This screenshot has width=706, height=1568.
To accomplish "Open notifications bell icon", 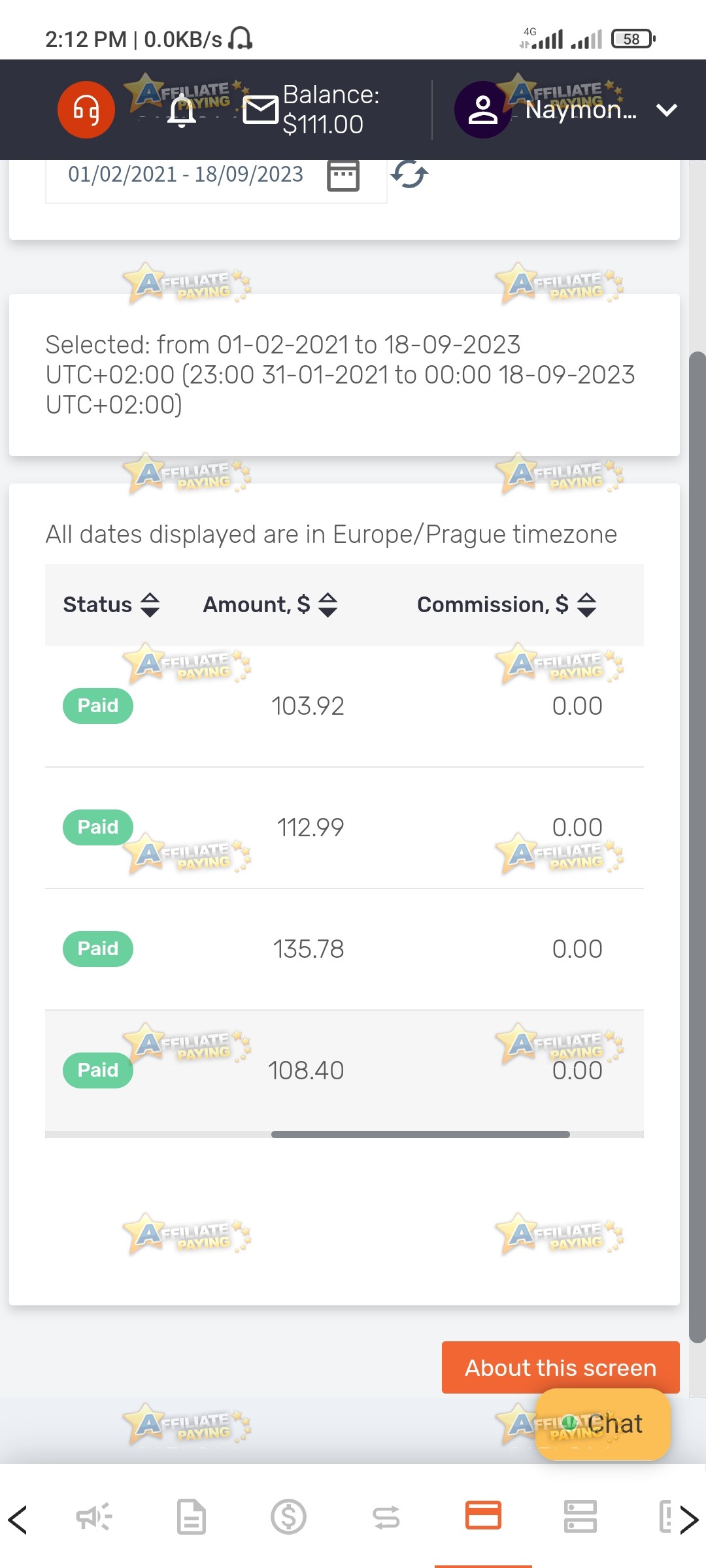I will pos(182,110).
